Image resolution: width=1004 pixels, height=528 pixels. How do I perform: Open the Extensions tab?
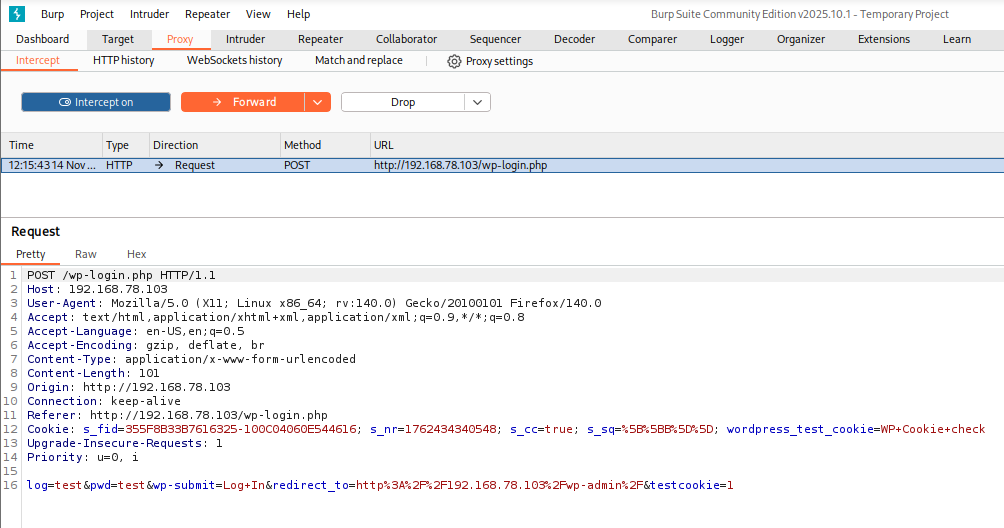[884, 39]
